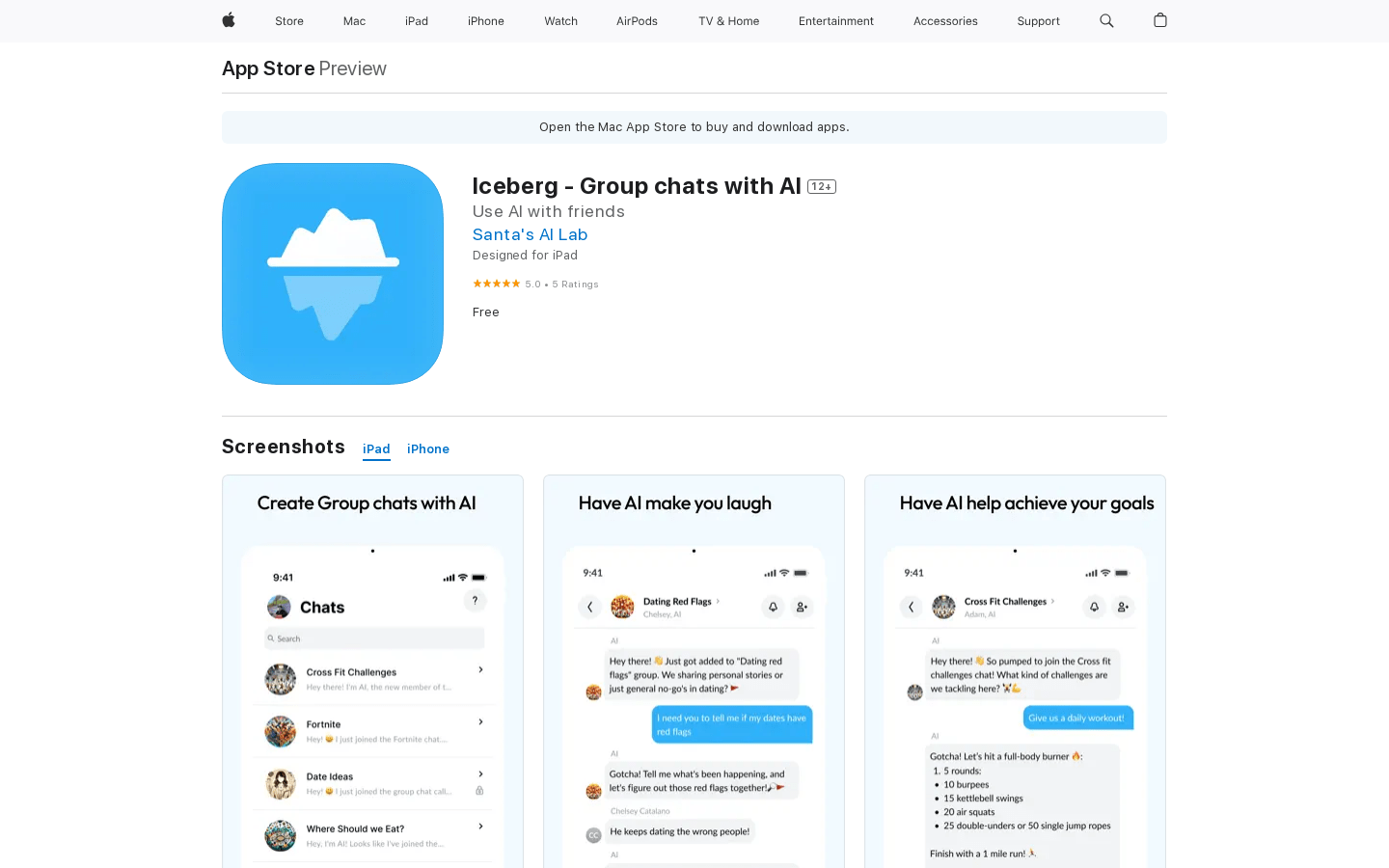1389x868 pixels.
Task: Open the shopping bag icon
Action: click(1160, 20)
